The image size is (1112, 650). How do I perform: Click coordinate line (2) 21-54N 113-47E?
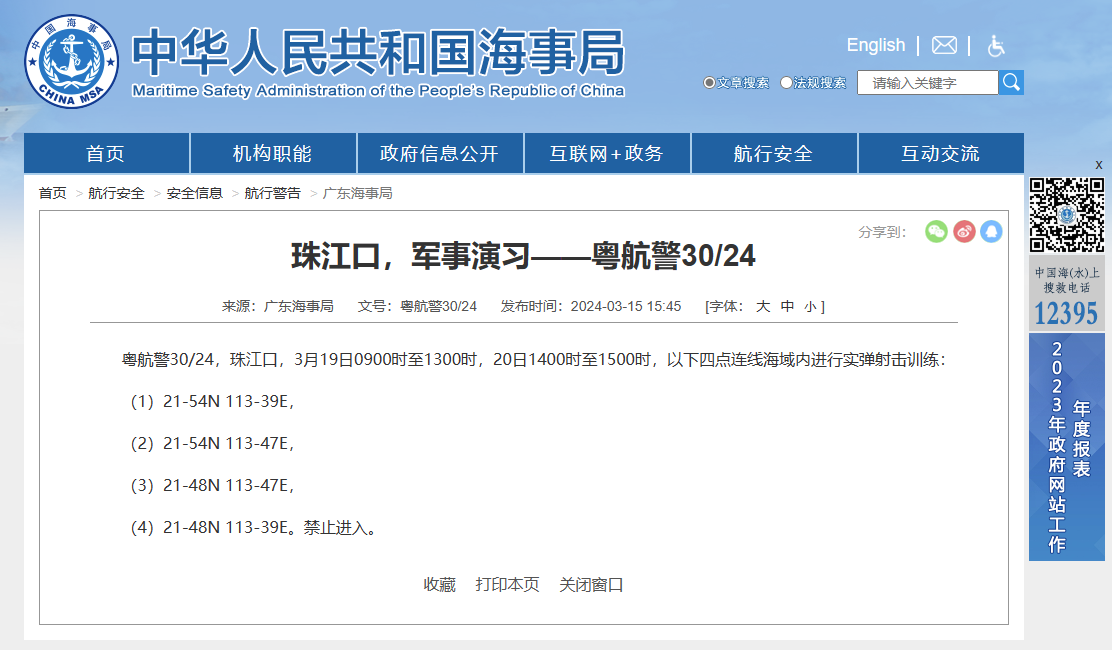point(212,443)
